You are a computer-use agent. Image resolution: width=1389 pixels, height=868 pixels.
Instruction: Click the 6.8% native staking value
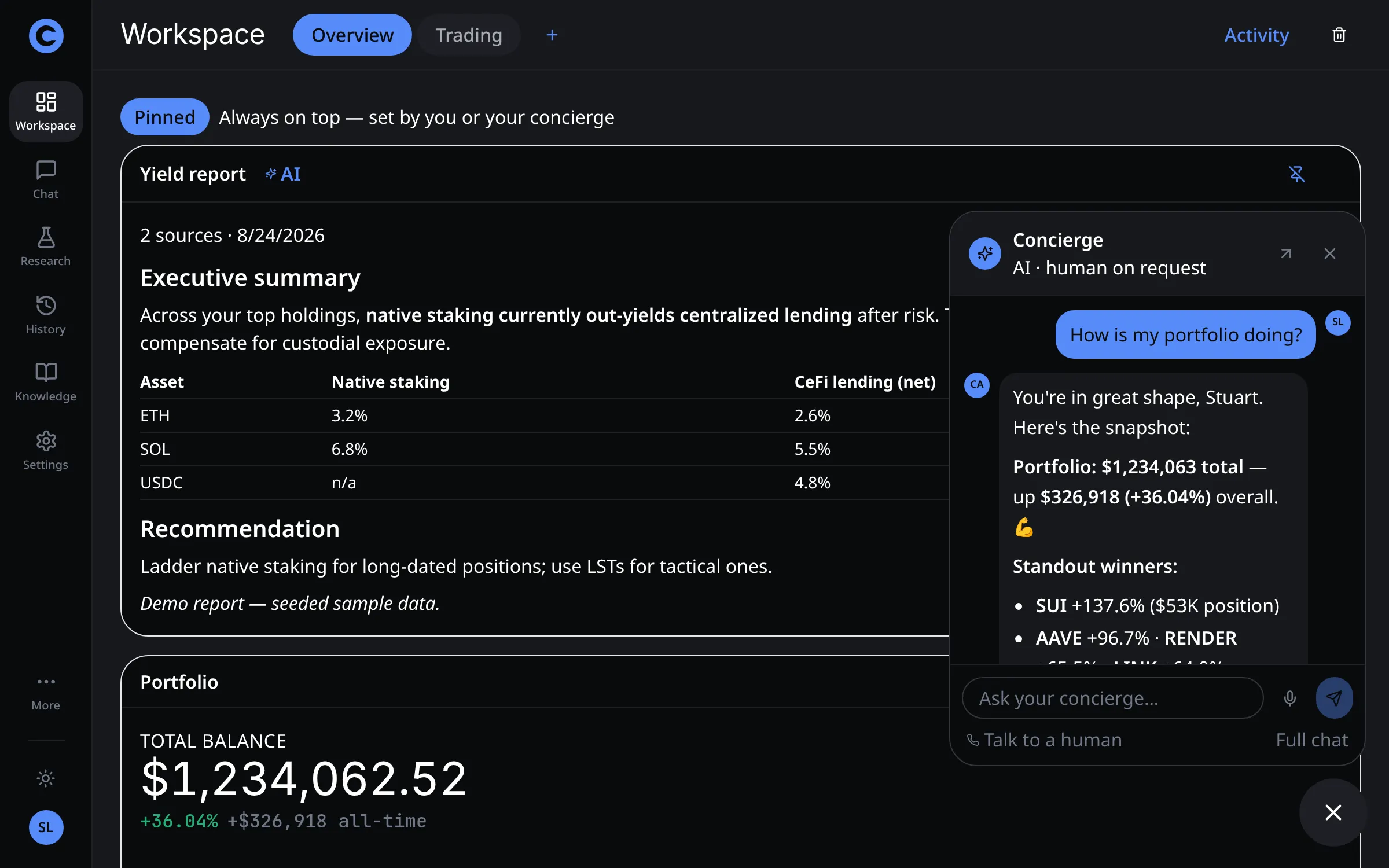[350, 449]
